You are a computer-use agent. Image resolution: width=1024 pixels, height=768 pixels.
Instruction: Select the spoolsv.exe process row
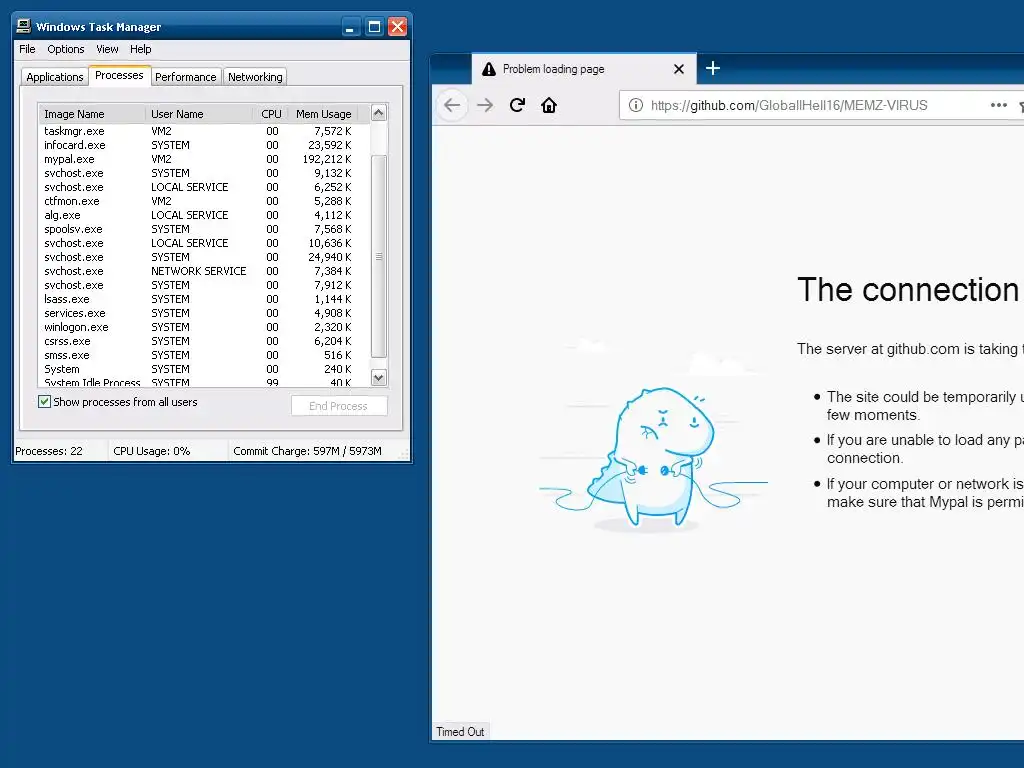pyautogui.click(x=204, y=229)
